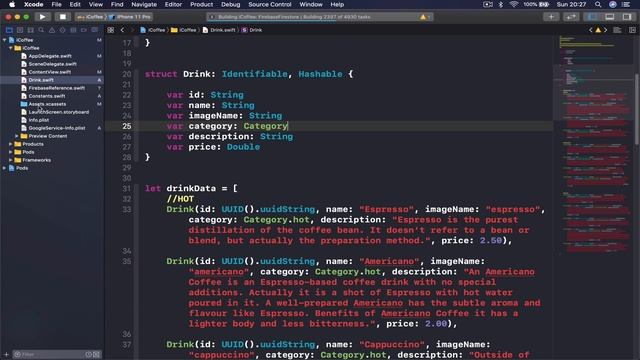Open the Debug menu
640x360 pixels.
pyautogui.click(x=231, y=4)
